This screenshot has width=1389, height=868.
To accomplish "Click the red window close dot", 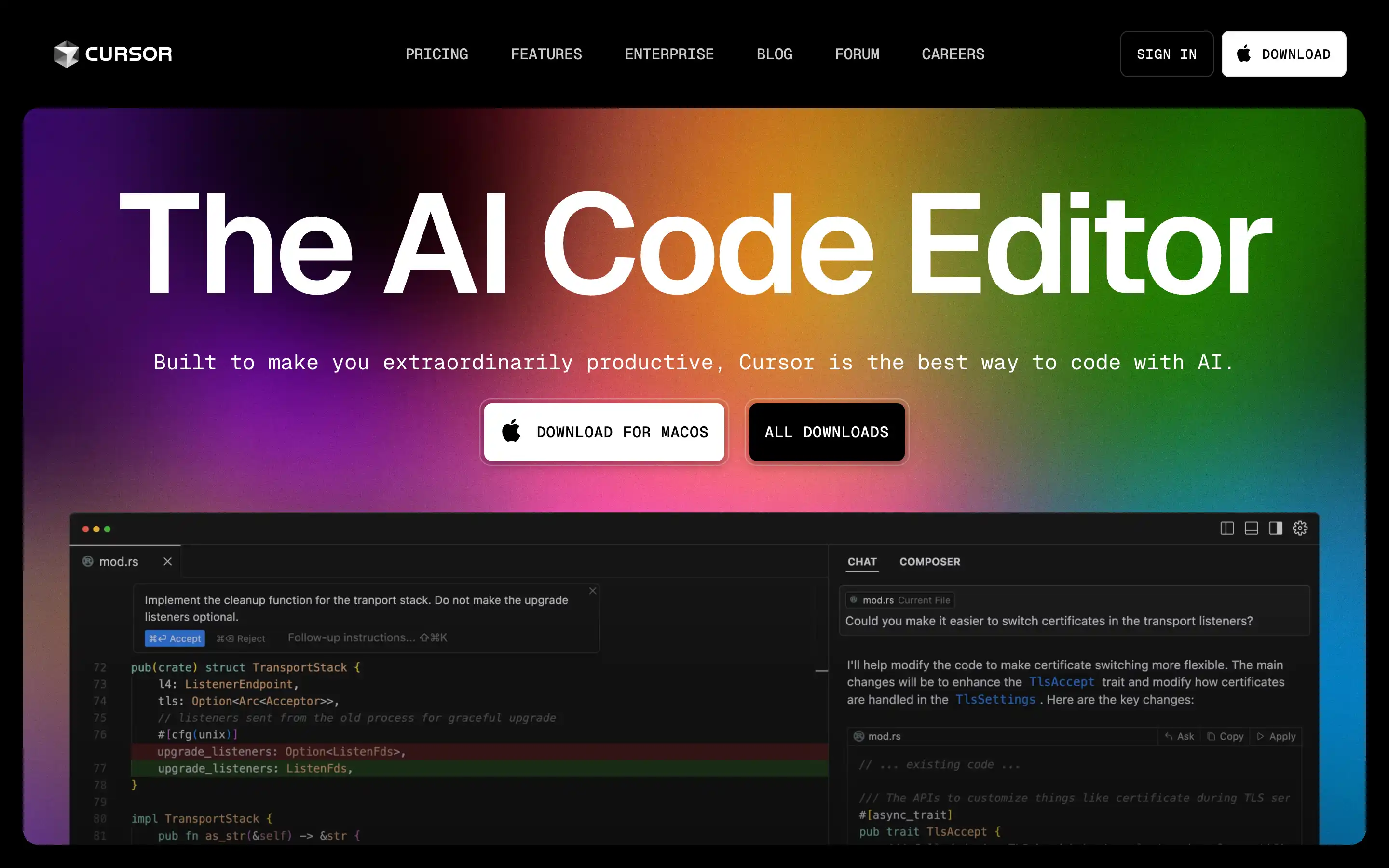I will [85, 529].
